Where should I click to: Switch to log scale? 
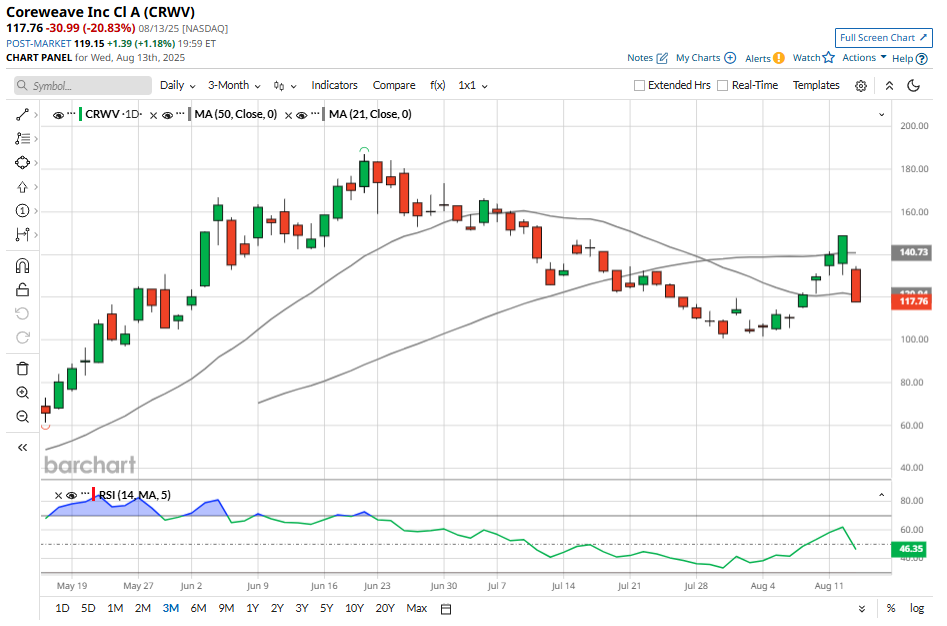tap(917, 608)
